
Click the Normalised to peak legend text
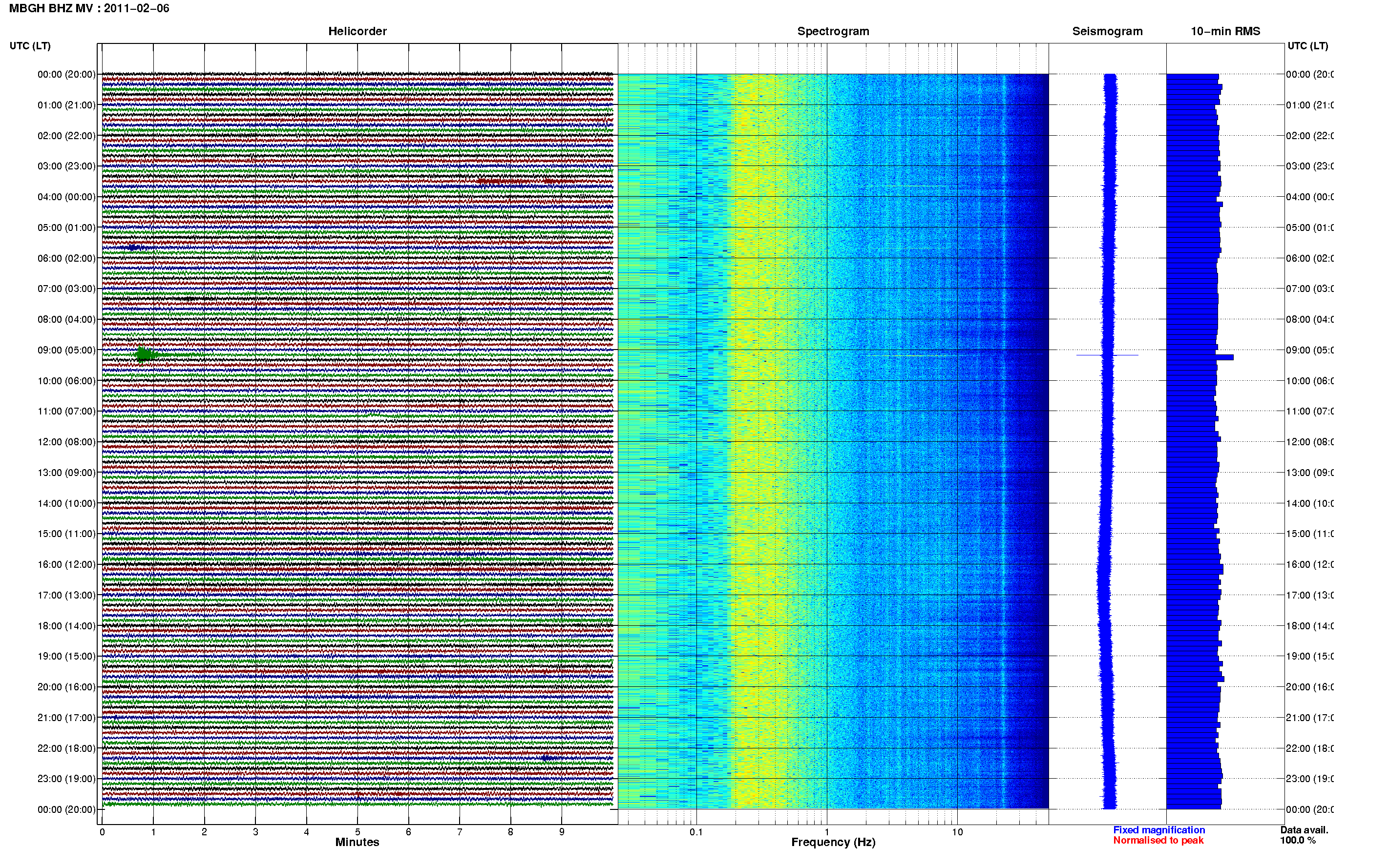1158,841
